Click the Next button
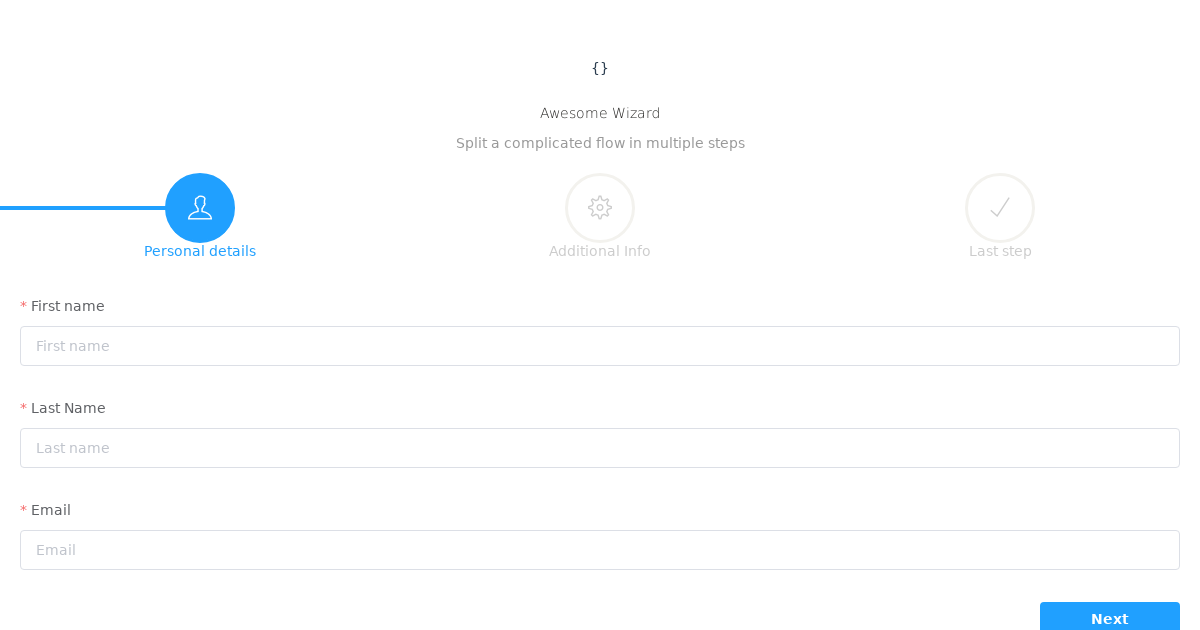The width and height of the screenshot is (1200, 630). [1110, 617]
